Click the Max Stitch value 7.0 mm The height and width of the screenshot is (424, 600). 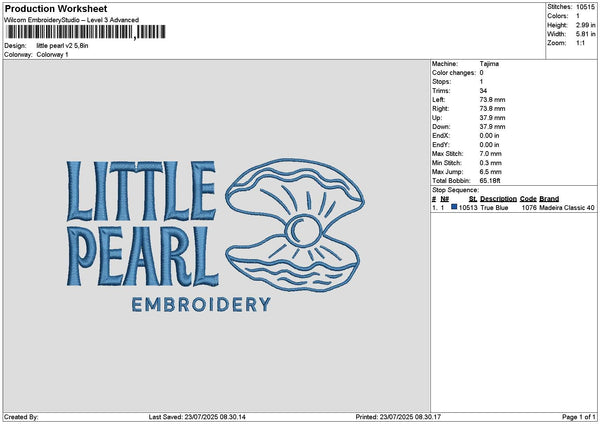(490, 154)
